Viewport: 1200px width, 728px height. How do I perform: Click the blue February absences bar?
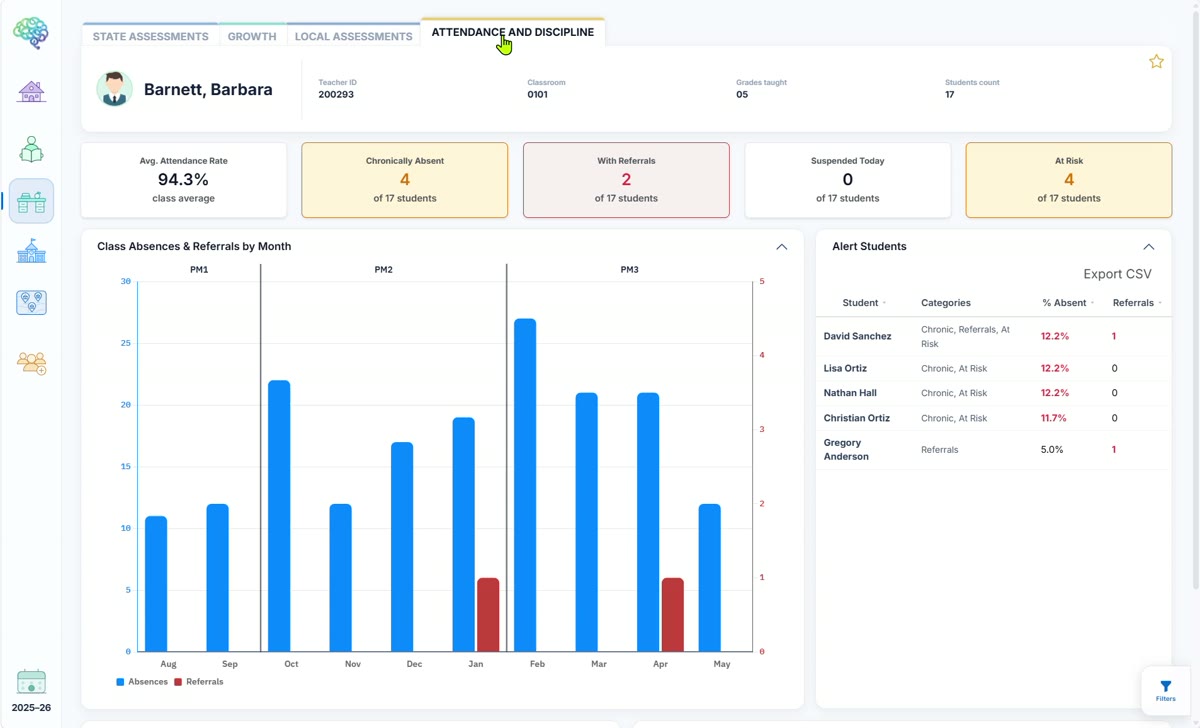tap(525, 485)
